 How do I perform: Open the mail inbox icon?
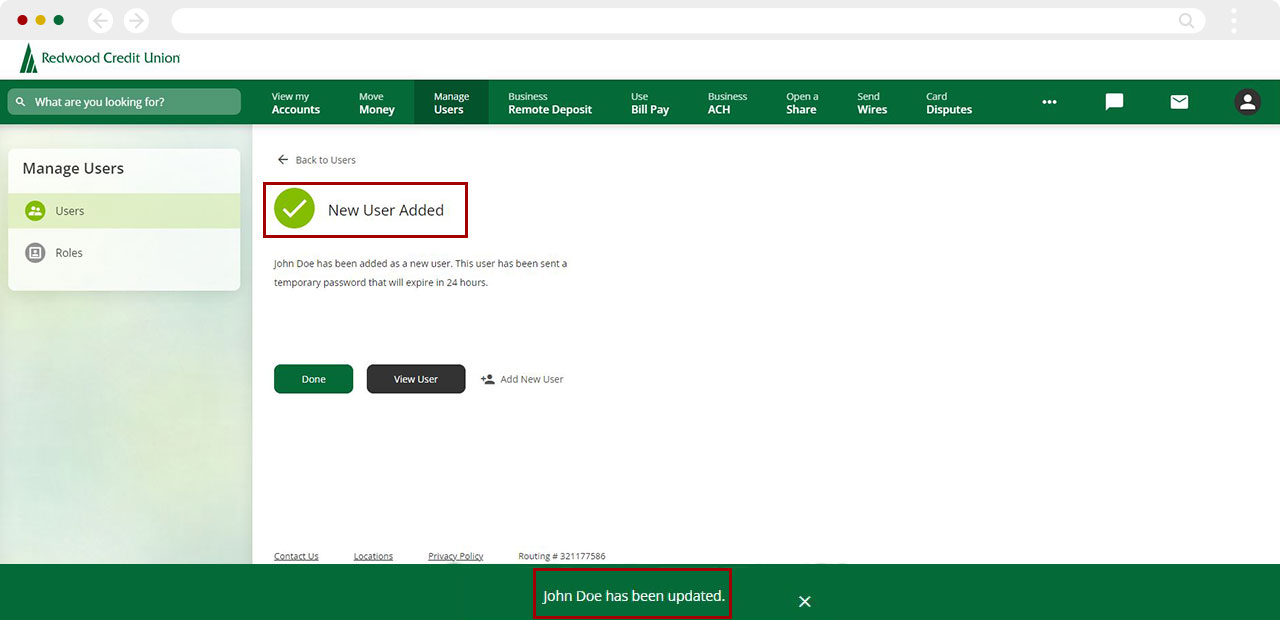[x=1179, y=102]
